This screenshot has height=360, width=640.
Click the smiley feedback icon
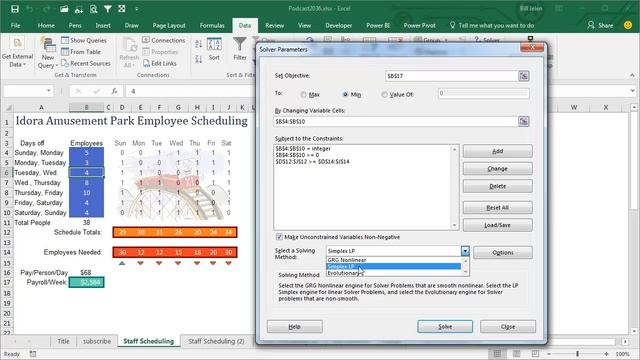click(628, 25)
